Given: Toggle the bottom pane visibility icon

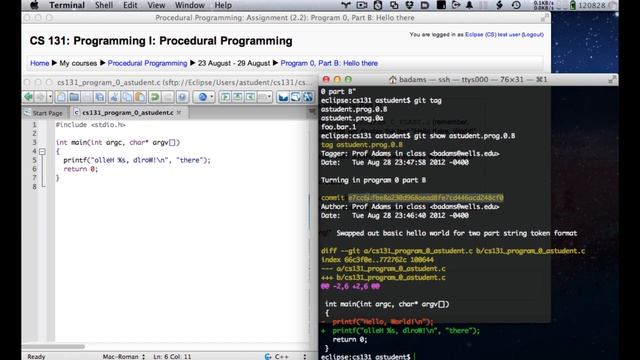Looking at the screenshot, I should pyautogui.click(x=238, y=97).
